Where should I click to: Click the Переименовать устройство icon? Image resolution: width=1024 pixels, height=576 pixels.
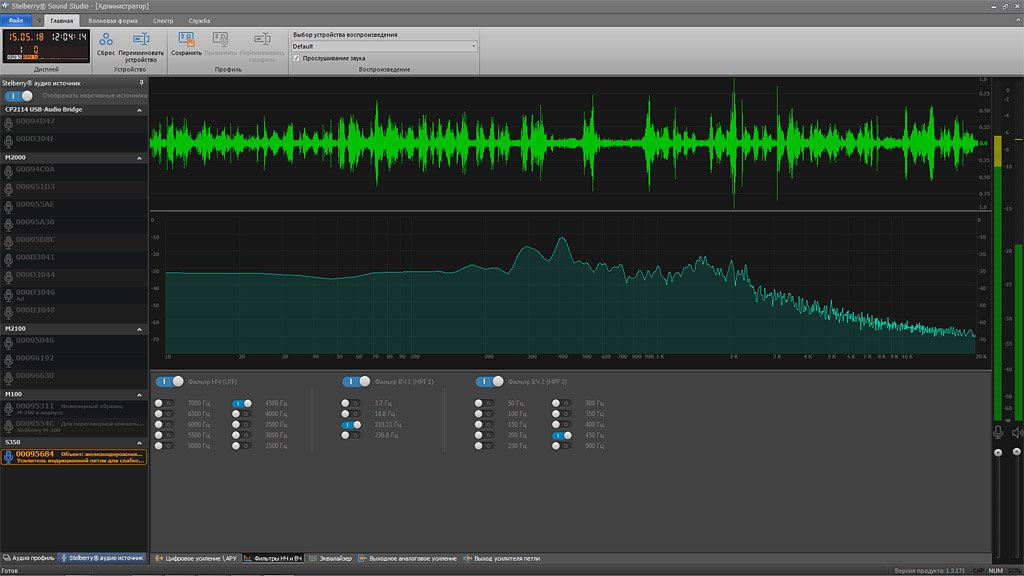tap(141, 40)
